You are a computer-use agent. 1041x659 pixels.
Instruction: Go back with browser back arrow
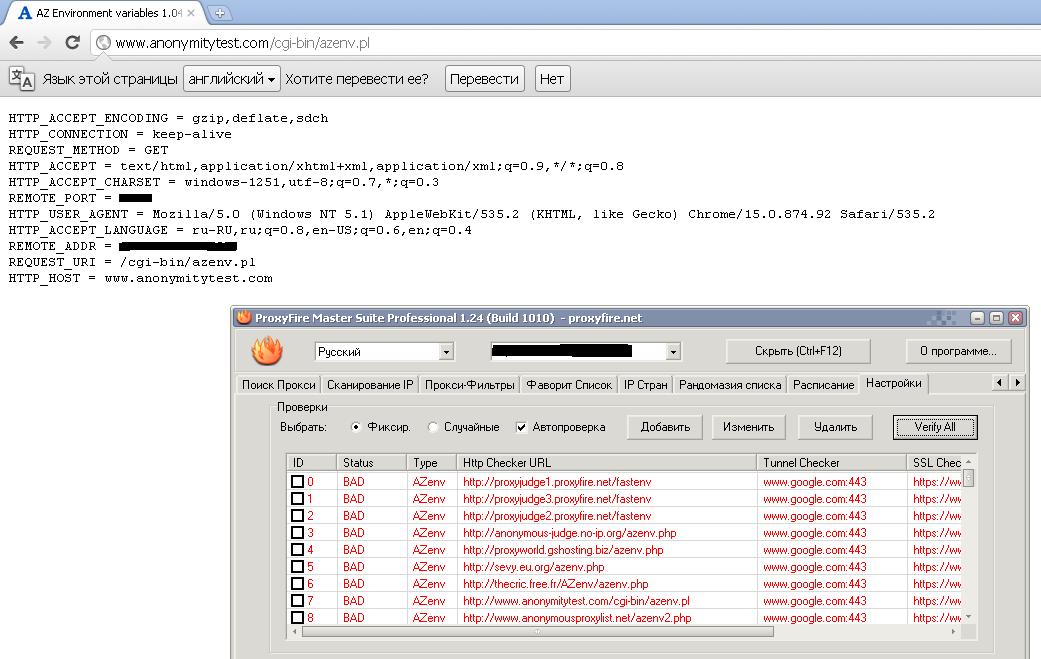tap(17, 43)
